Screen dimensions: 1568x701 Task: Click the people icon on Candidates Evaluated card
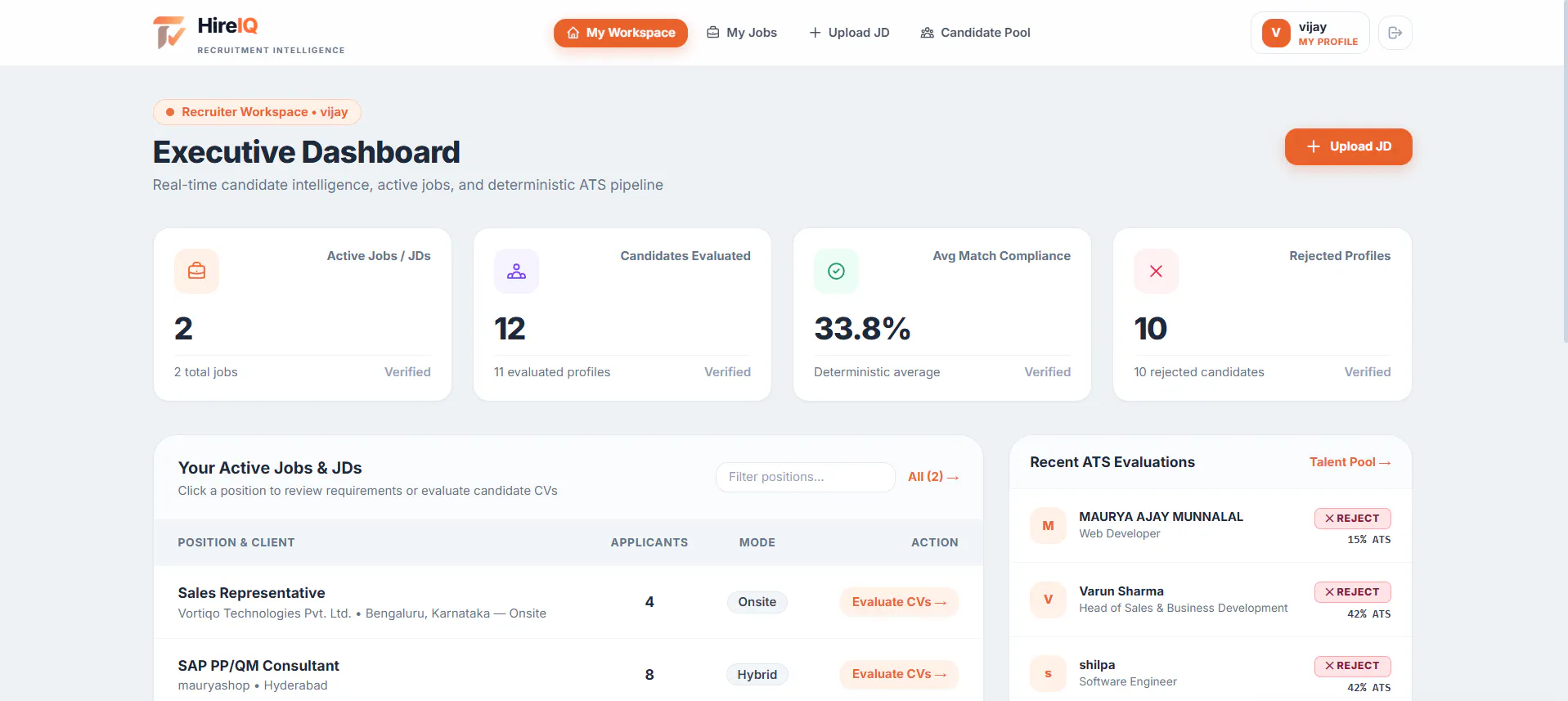[x=516, y=271]
